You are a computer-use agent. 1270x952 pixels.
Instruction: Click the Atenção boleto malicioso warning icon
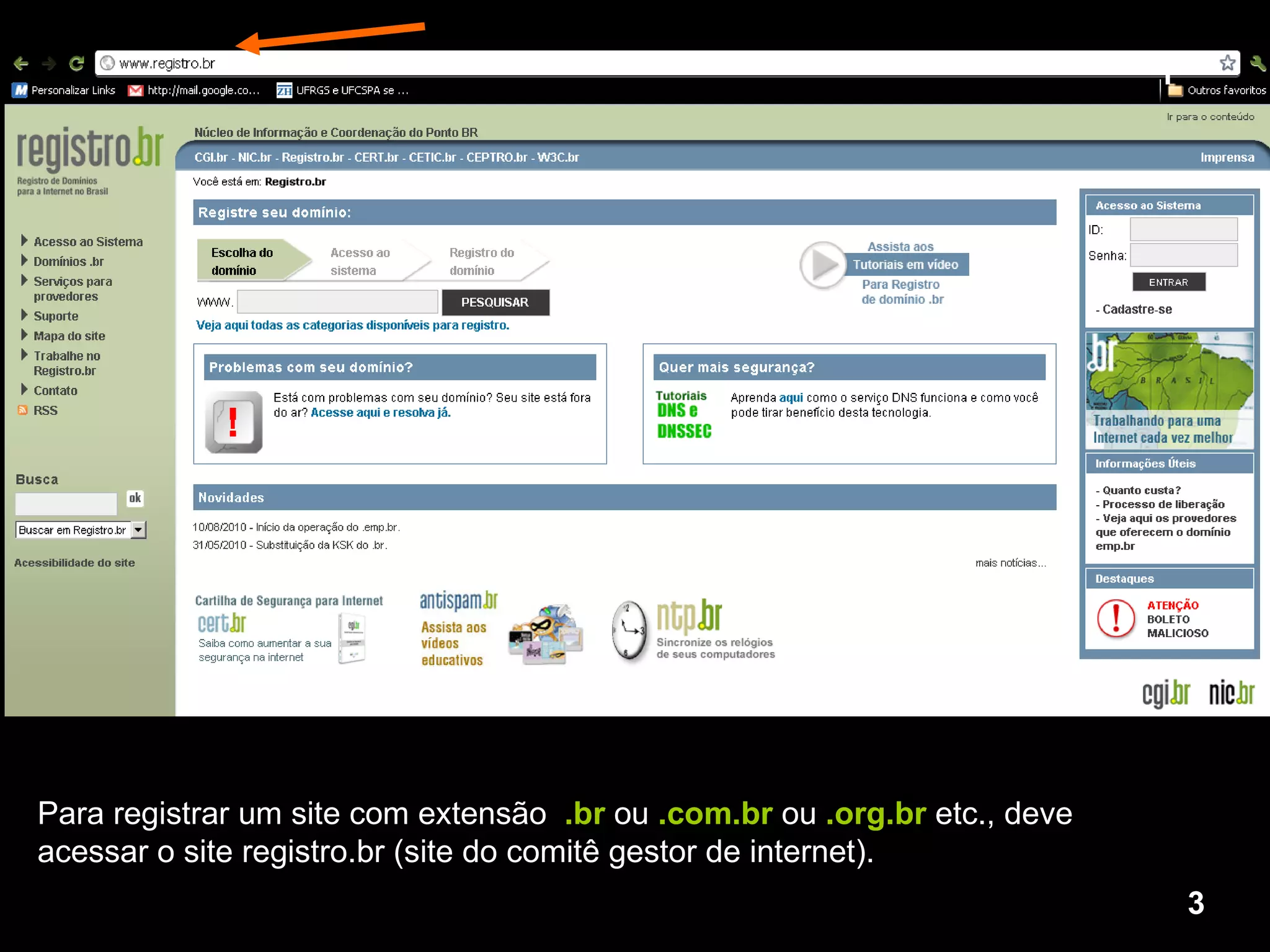tap(1116, 619)
